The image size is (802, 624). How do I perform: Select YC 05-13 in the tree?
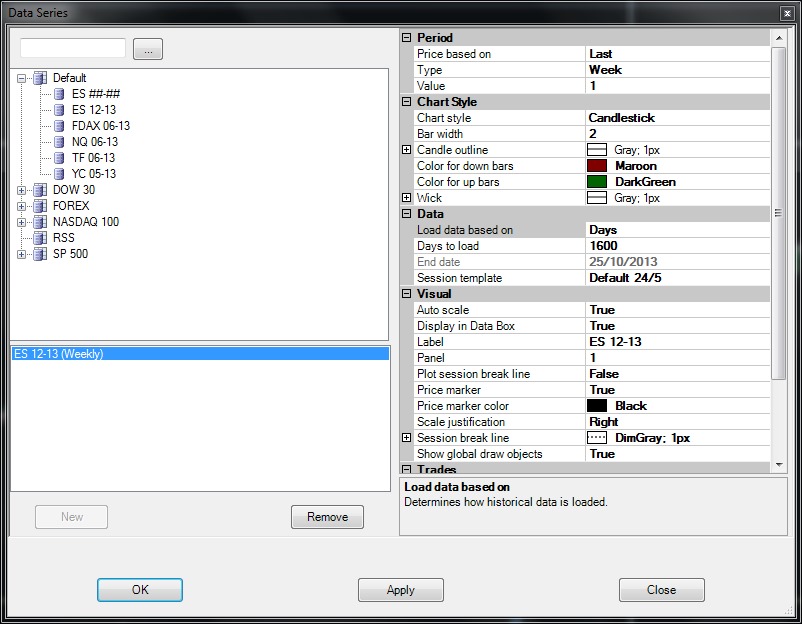click(94, 174)
